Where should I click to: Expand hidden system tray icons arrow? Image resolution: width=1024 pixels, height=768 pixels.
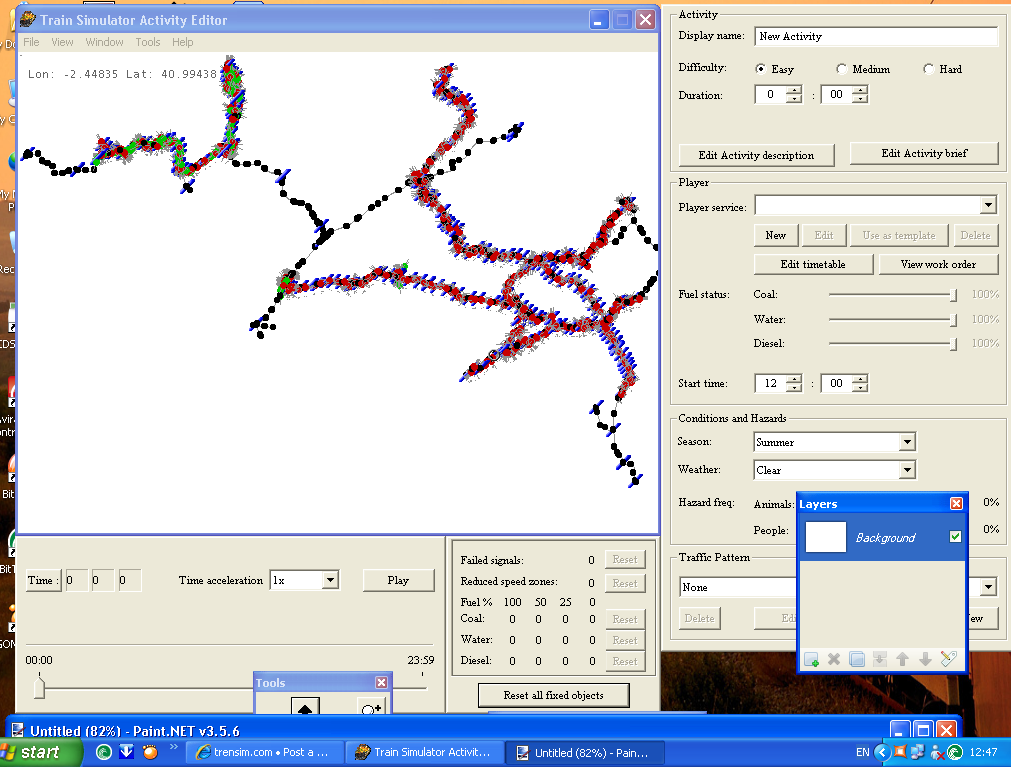coord(882,752)
